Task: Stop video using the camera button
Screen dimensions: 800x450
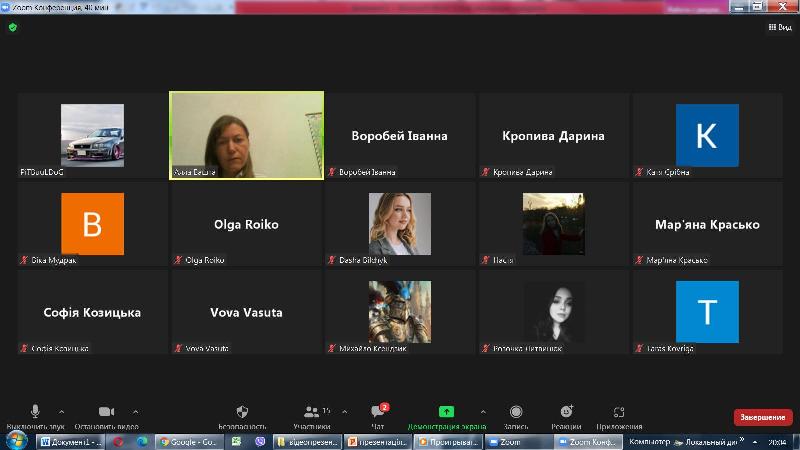Action: (106, 416)
